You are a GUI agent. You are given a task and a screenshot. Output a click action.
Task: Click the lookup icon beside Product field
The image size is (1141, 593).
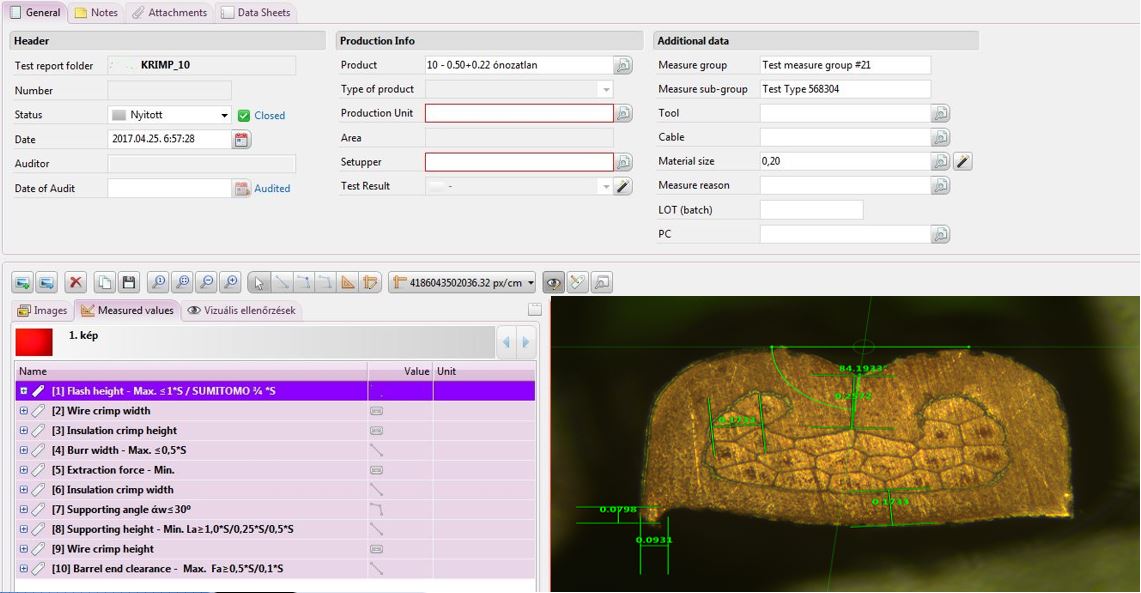(624, 66)
